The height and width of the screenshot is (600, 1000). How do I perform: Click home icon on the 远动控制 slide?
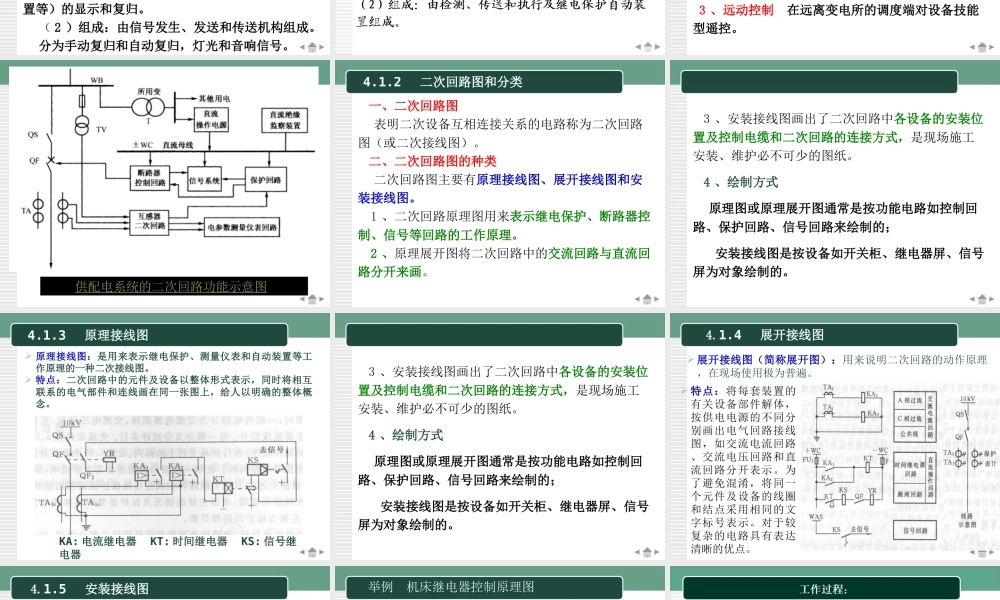point(982,47)
